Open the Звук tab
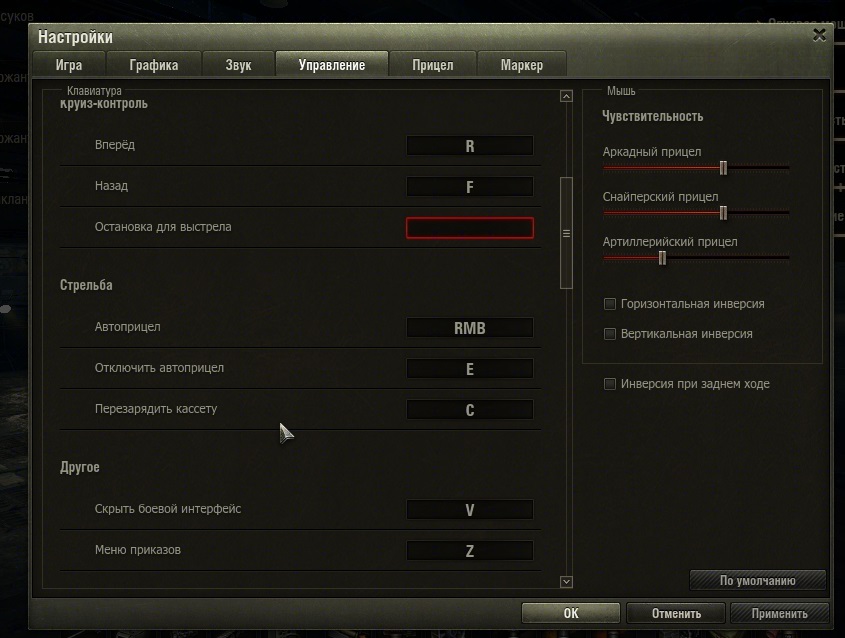The width and height of the screenshot is (845, 638). 238,65
